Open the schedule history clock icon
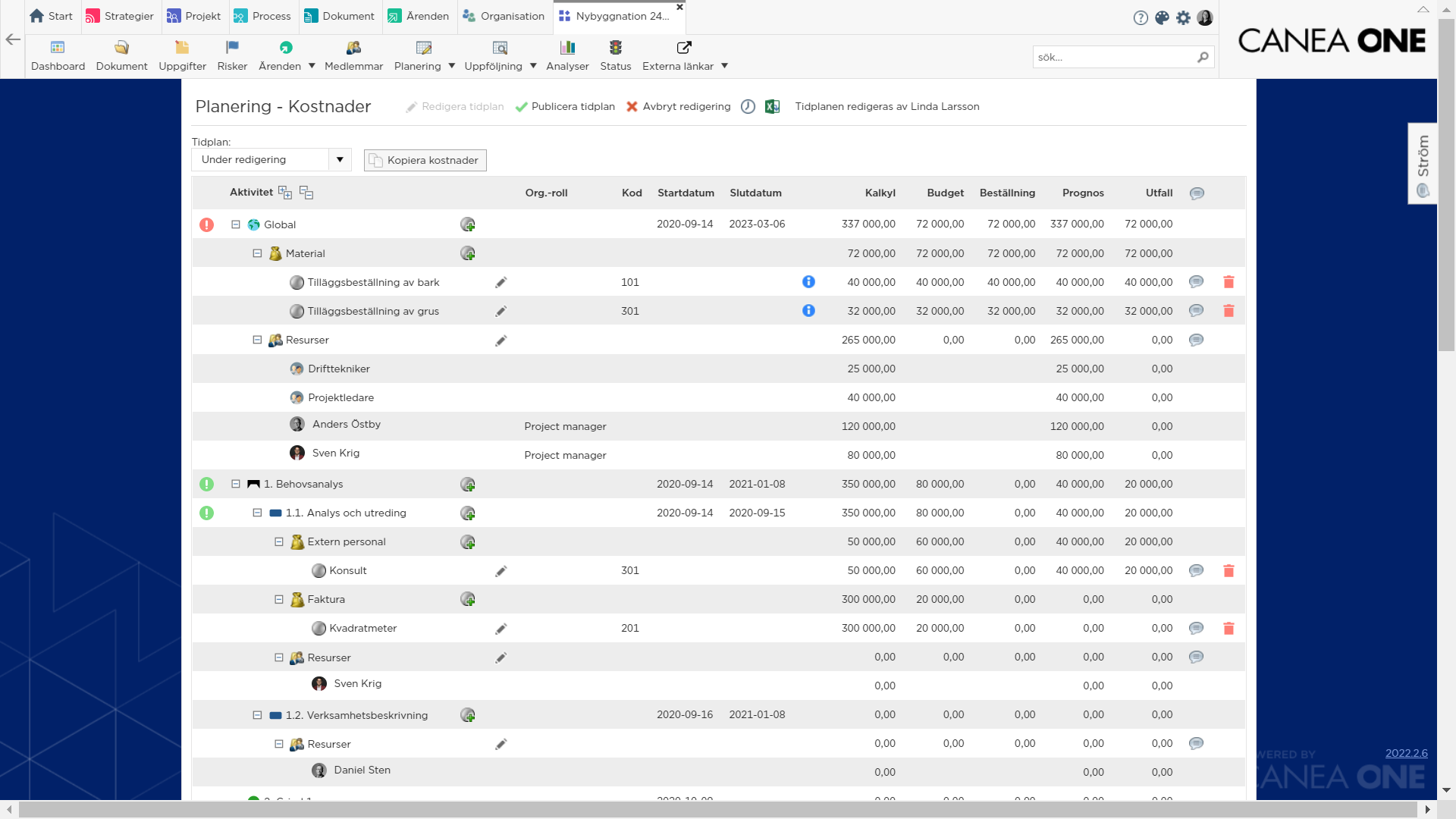This screenshot has width=1456, height=819. (748, 107)
